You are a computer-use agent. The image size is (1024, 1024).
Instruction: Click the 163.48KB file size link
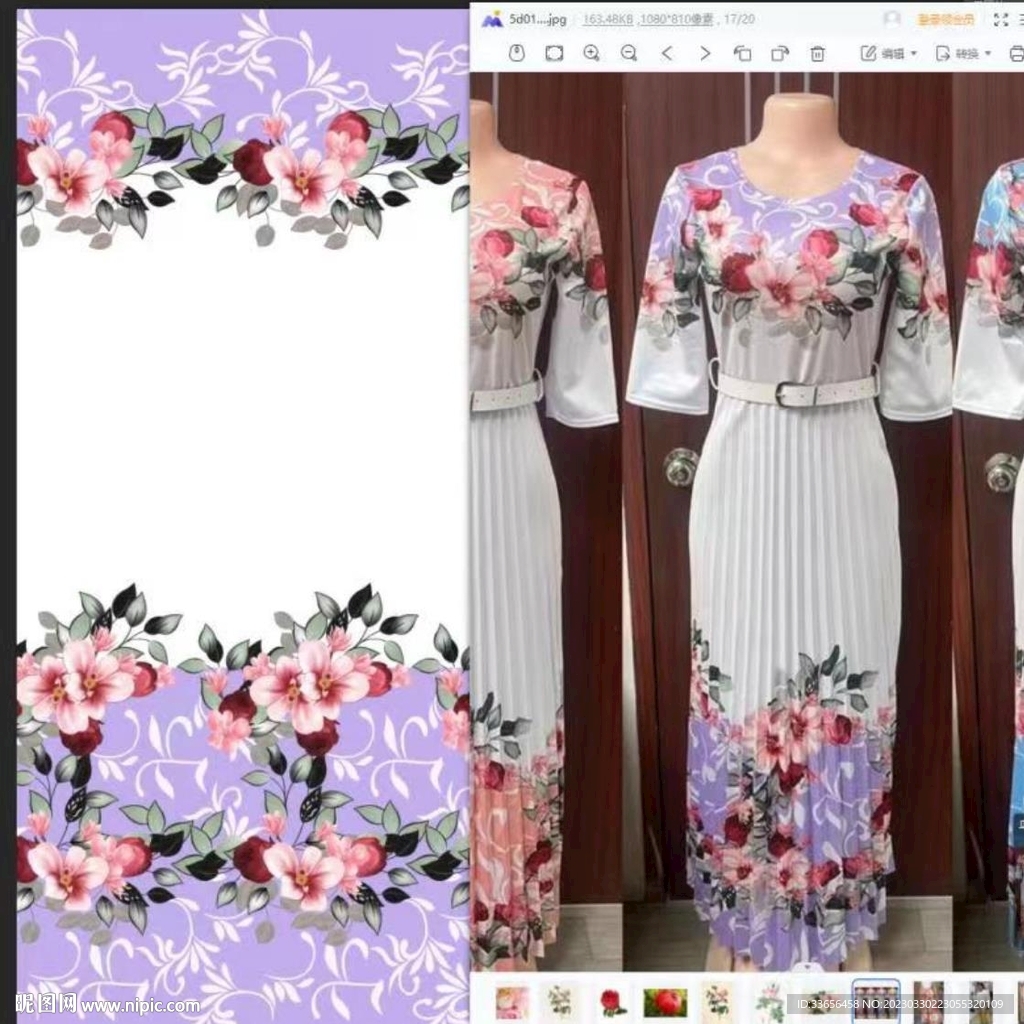607,20
